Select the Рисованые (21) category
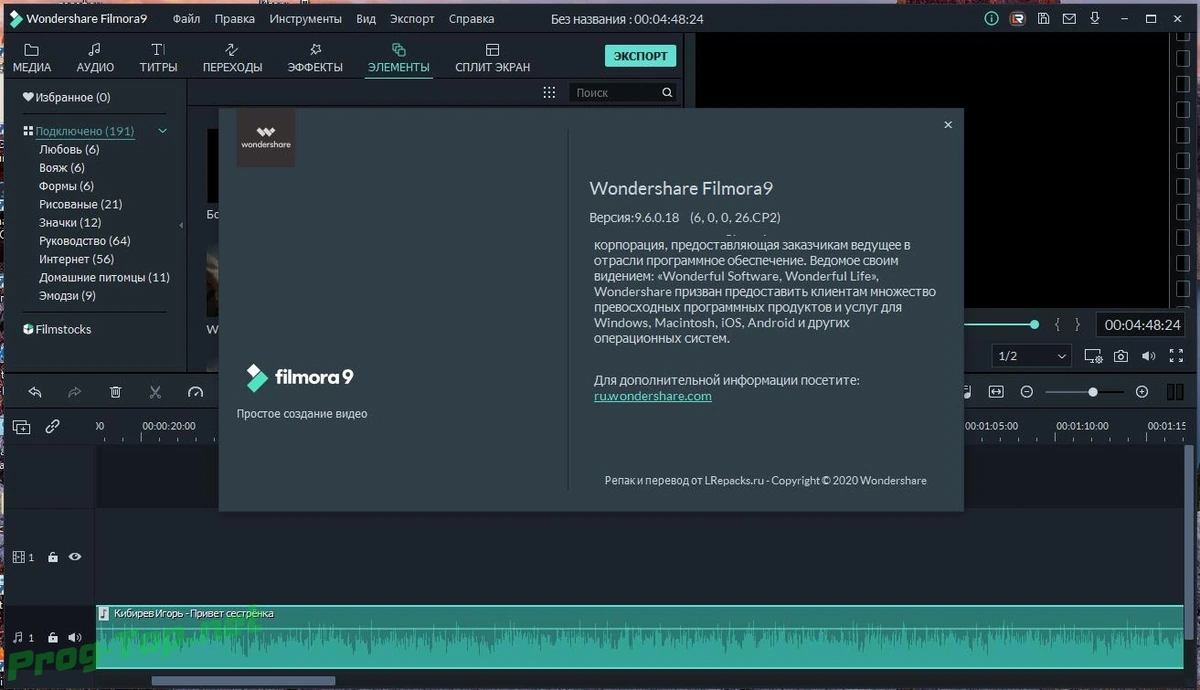The height and width of the screenshot is (690, 1200). click(80, 204)
